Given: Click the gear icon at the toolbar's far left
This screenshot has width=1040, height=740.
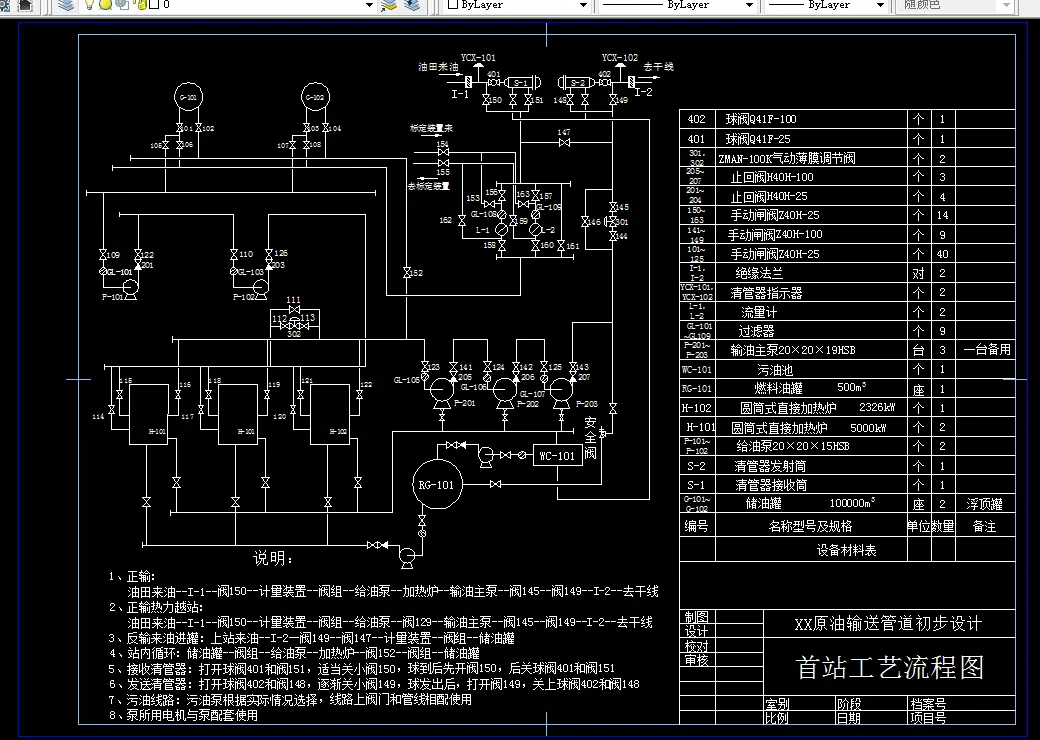Looking at the screenshot, I should point(5,6).
